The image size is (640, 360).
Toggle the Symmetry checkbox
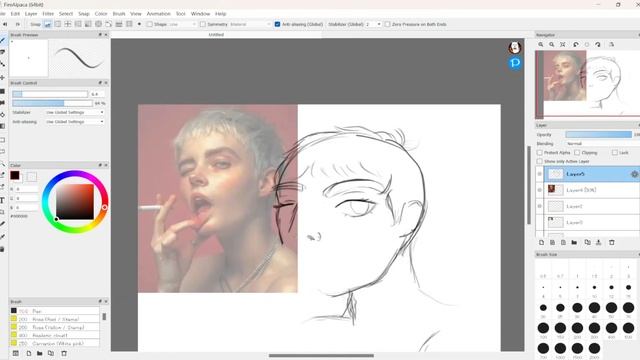coord(203,24)
